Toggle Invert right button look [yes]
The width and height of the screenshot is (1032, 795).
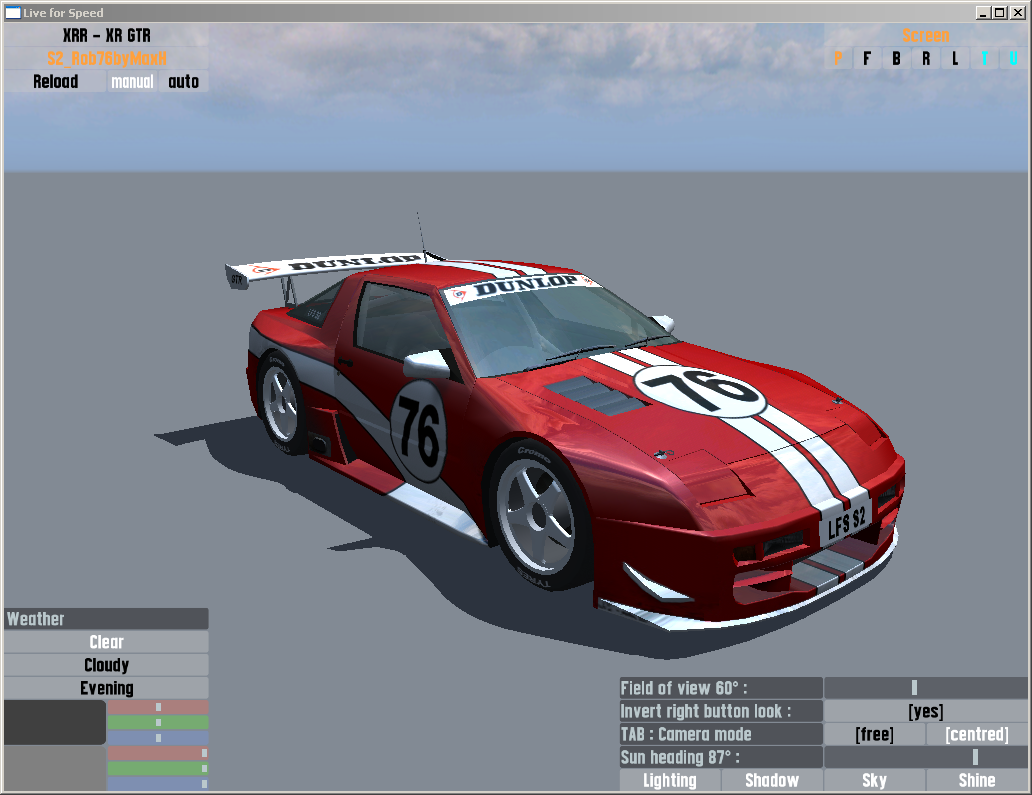pos(925,711)
